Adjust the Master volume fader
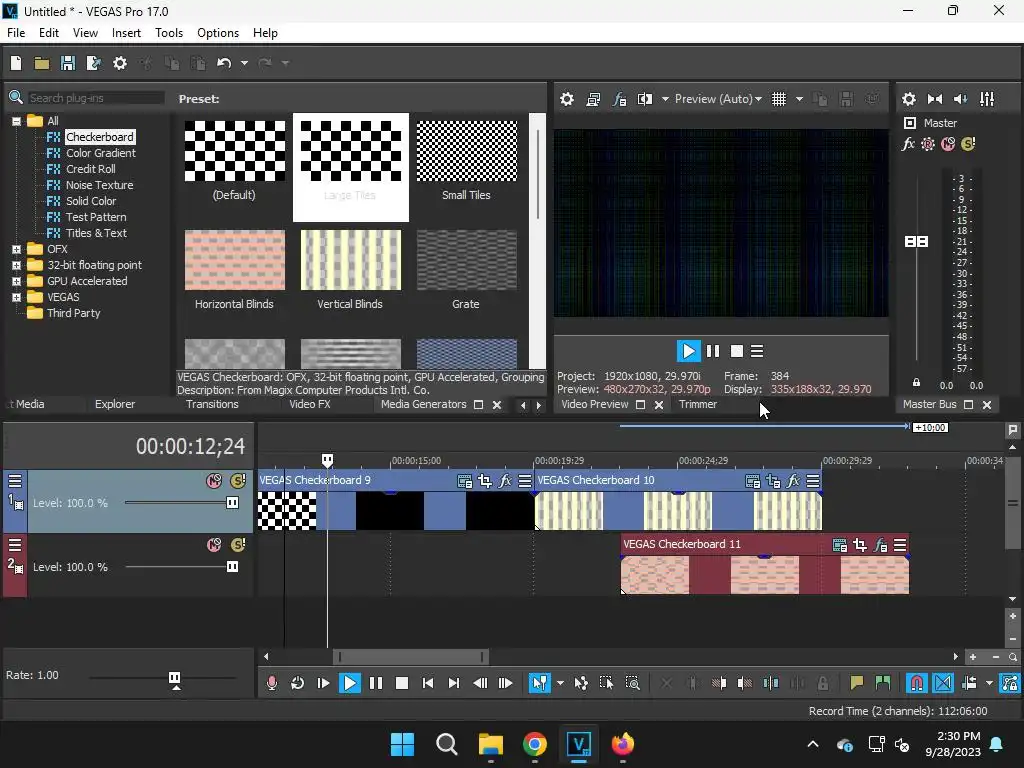1024x768 pixels. pos(916,242)
